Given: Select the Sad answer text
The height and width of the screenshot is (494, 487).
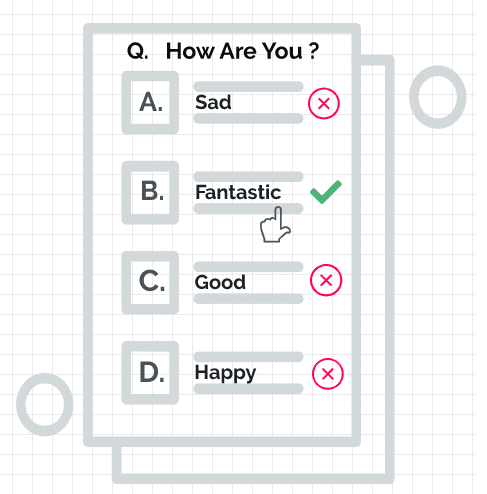Looking at the screenshot, I should pos(213,102).
